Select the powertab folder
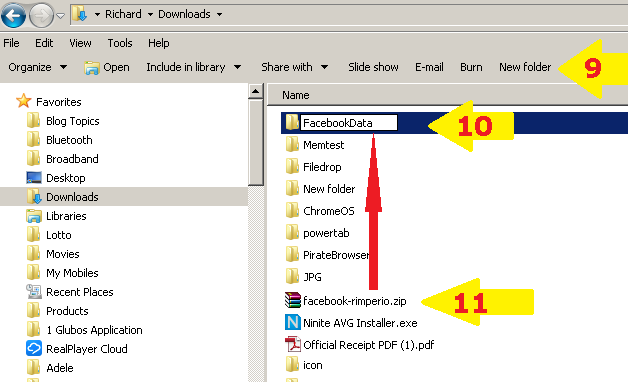 click(326, 233)
